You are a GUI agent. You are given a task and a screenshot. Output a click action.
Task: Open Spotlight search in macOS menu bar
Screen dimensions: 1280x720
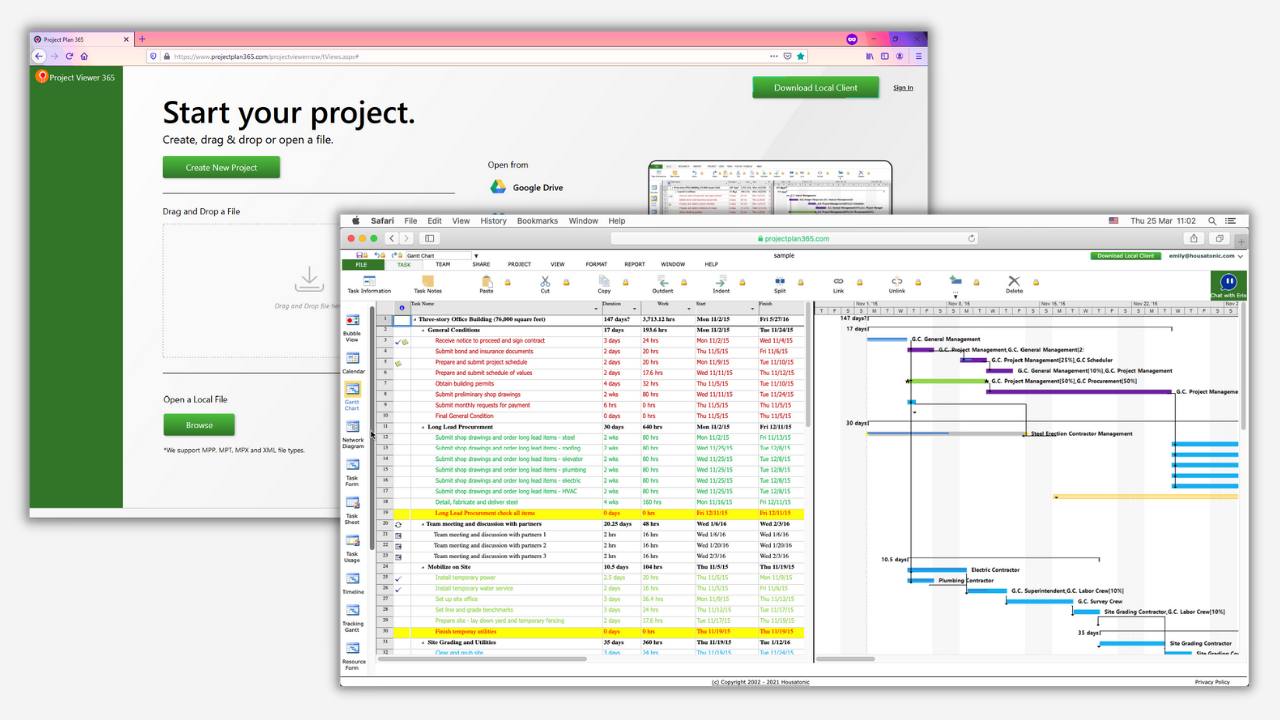[x=1212, y=221]
